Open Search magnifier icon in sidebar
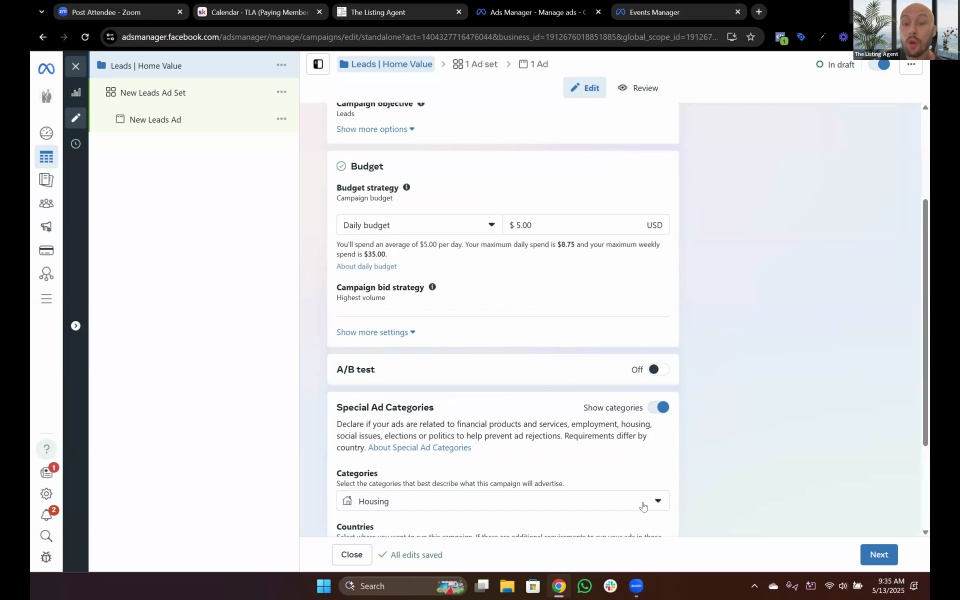This screenshot has height=600, width=960. coord(46,536)
